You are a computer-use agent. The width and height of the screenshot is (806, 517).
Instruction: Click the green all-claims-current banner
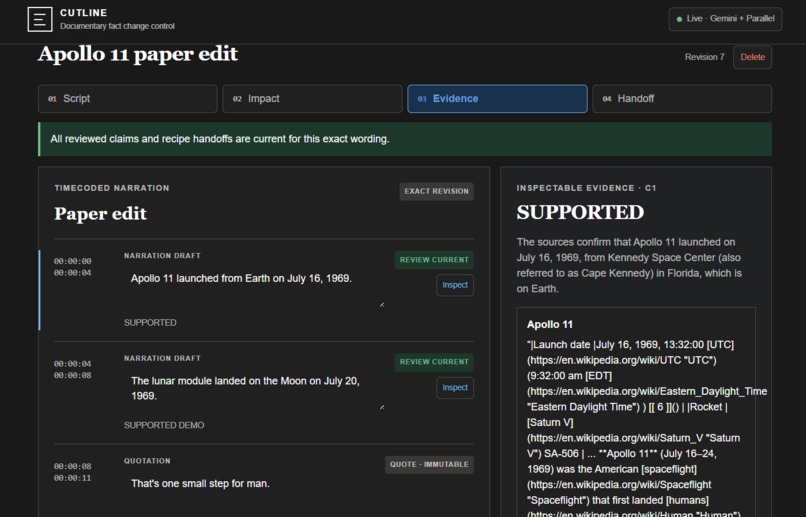point(405,139)
